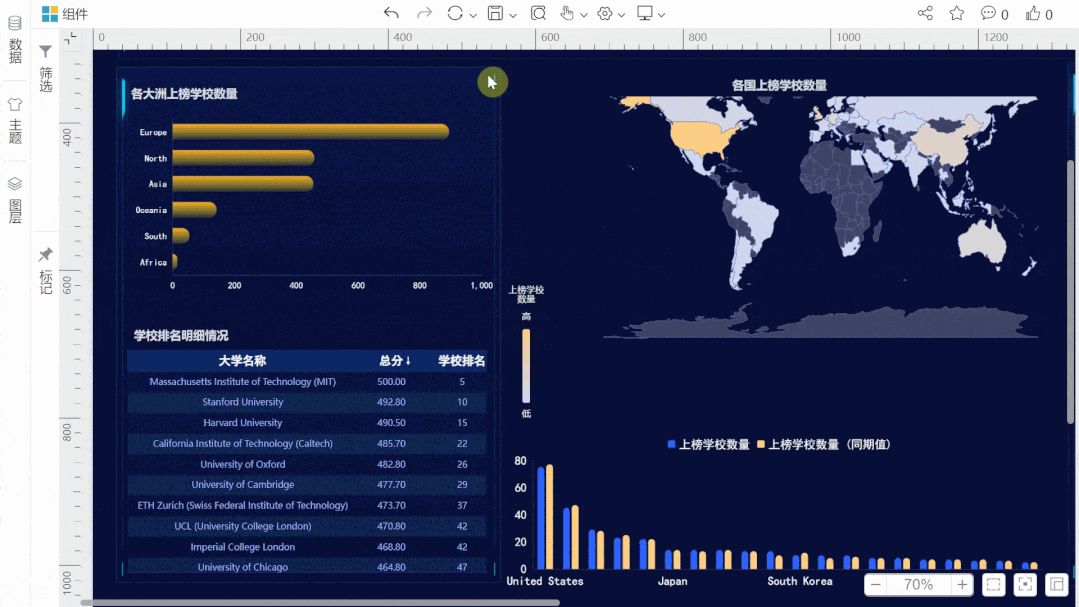Click the horizontal scrollbar at bottom
Screen dimensions: 1079x607
320,603
